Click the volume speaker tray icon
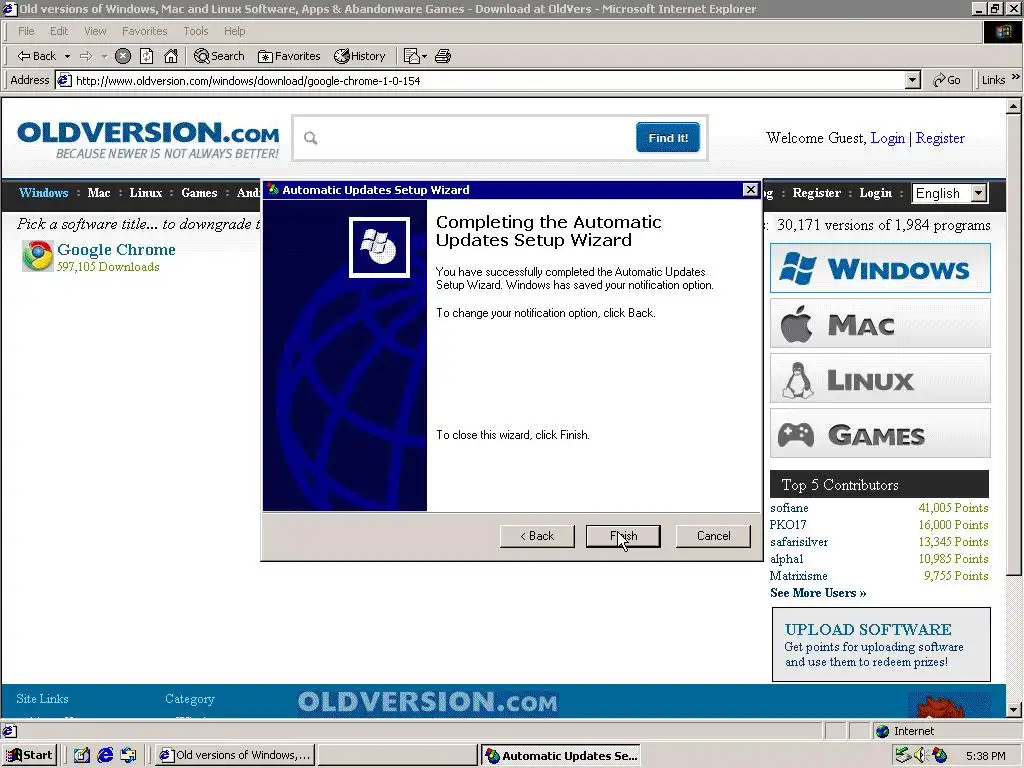This screenshot has width=1024, height=768. (x=921, y=755)
